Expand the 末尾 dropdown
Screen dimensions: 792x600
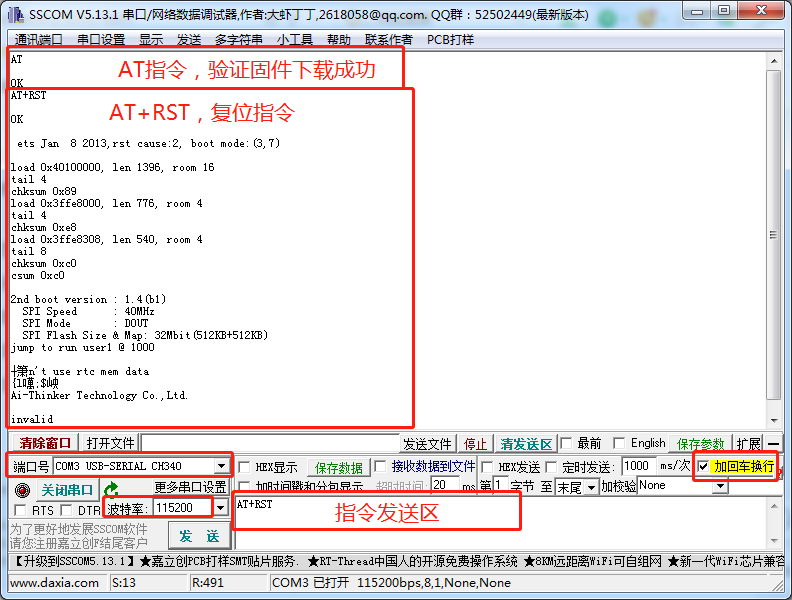click(591, 487)
